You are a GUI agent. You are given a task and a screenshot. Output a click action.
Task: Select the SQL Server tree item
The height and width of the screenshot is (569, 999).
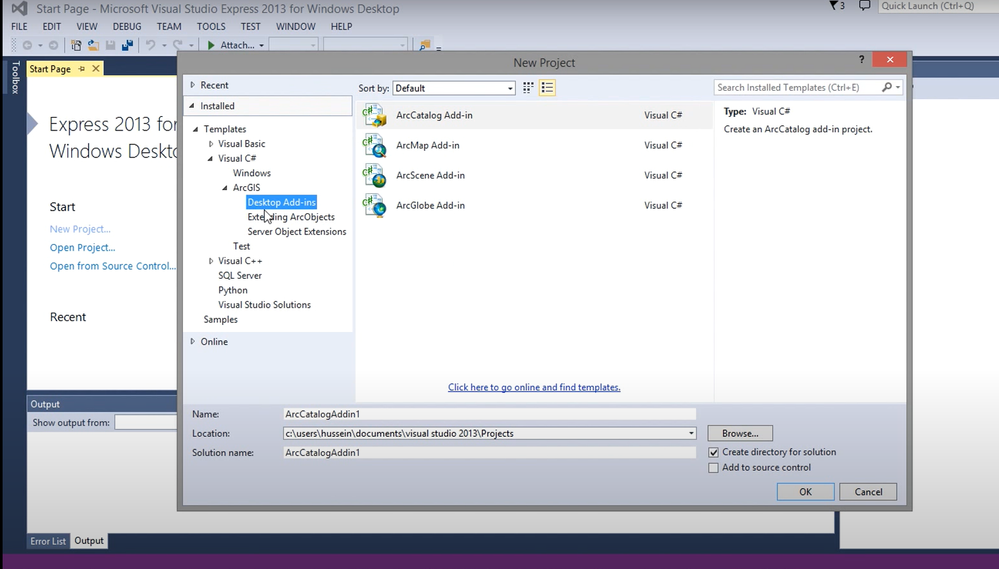[240, 276]
